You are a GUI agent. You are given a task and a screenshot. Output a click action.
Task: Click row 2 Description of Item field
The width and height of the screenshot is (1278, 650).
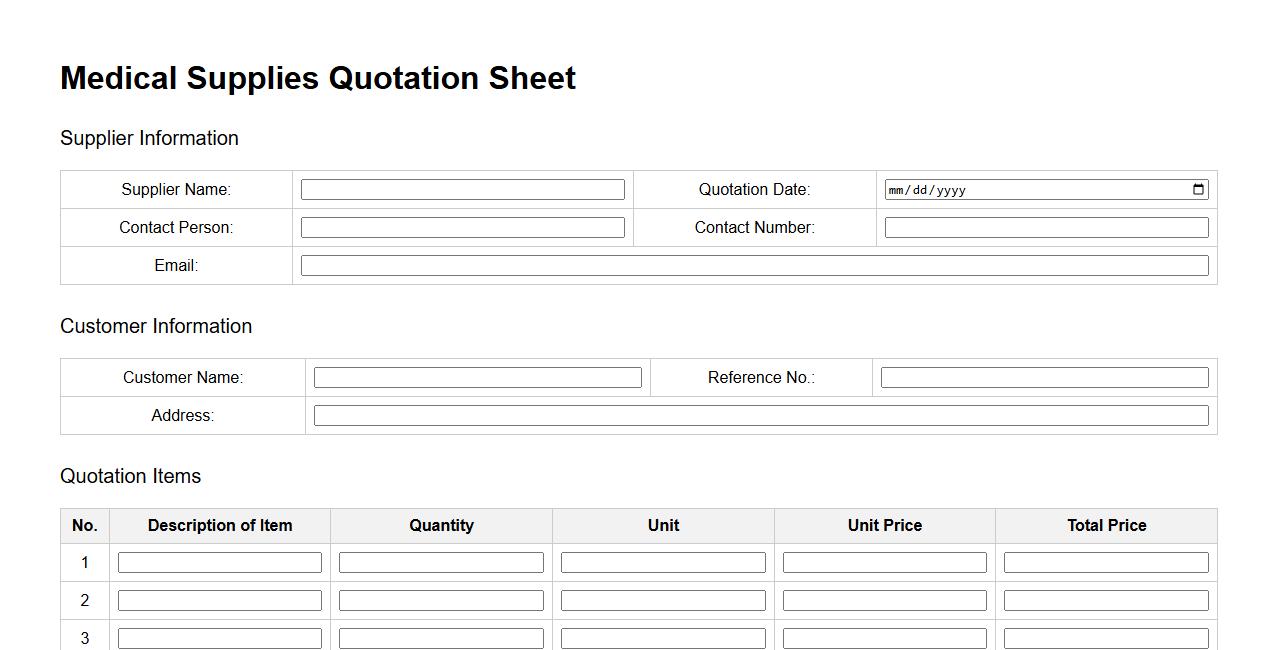[x=220, y=601]
